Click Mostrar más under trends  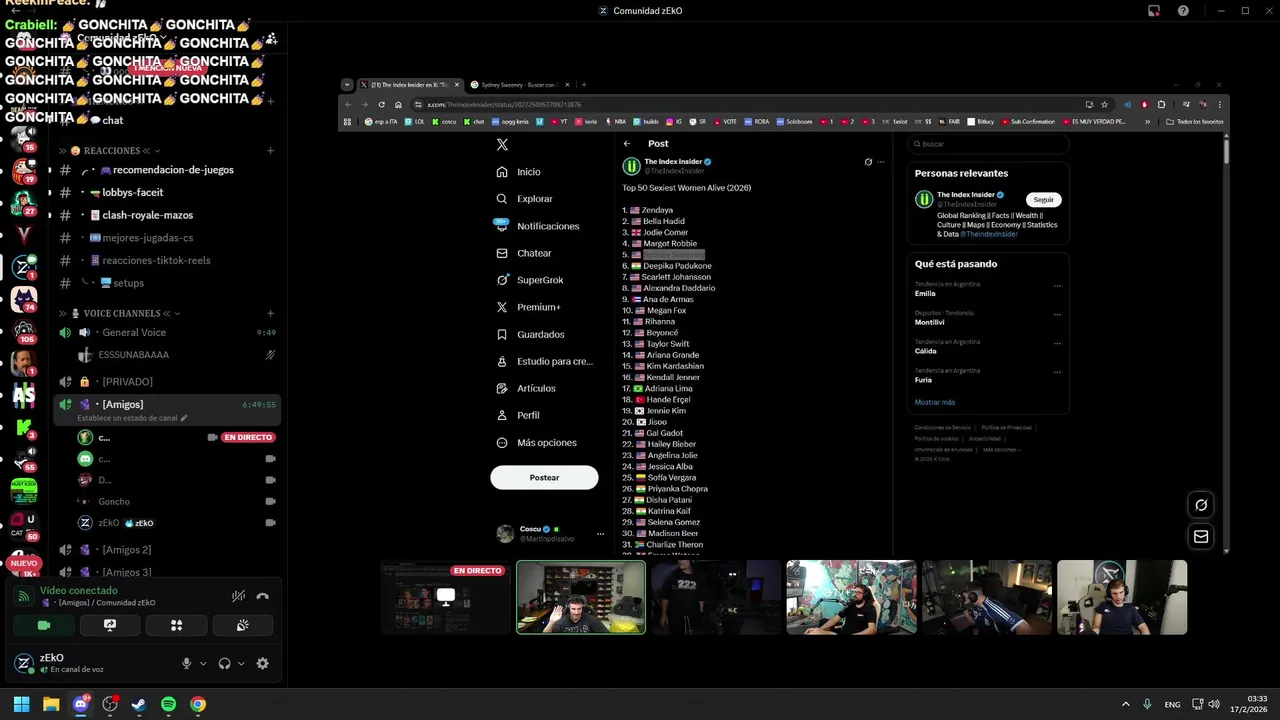934,402
